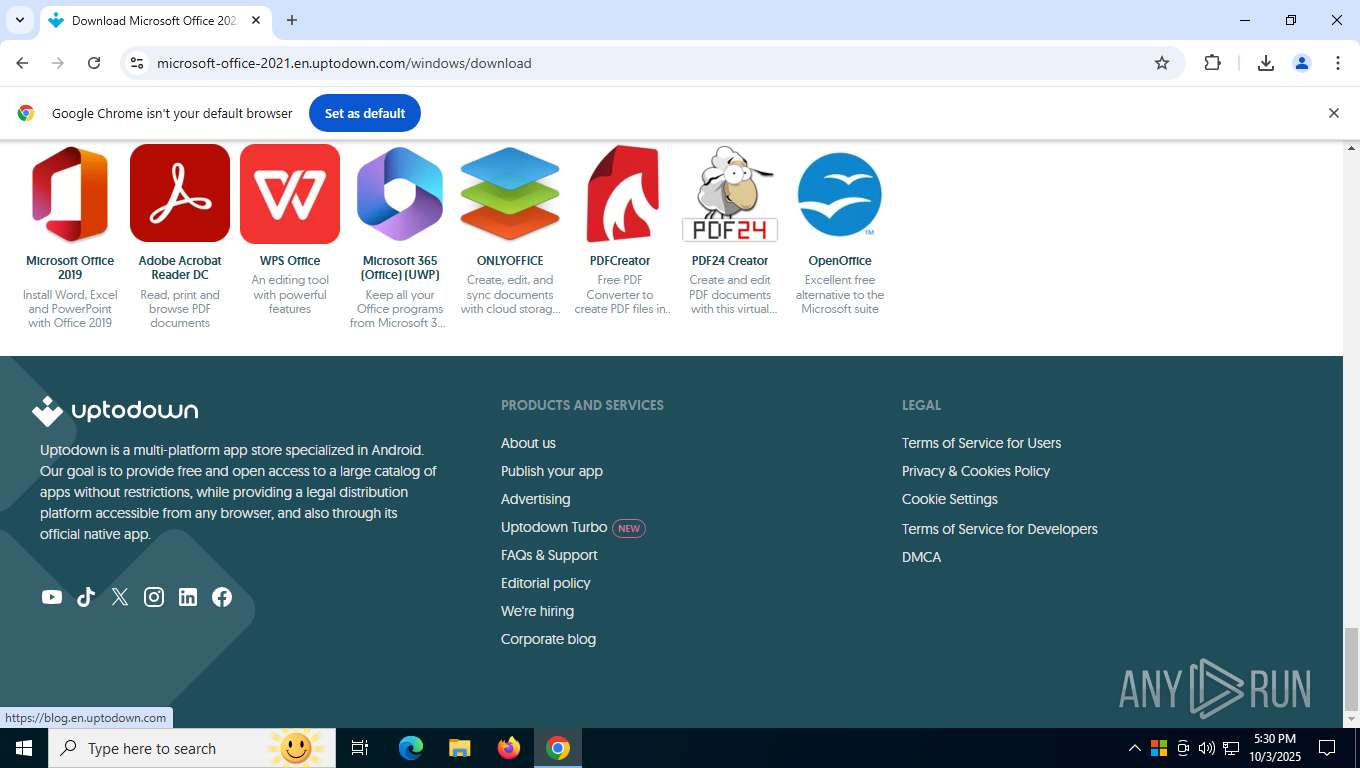This screenshot has width=1360, height=768.
Task: Open a new tab
Action: click(x=292, y=20)
